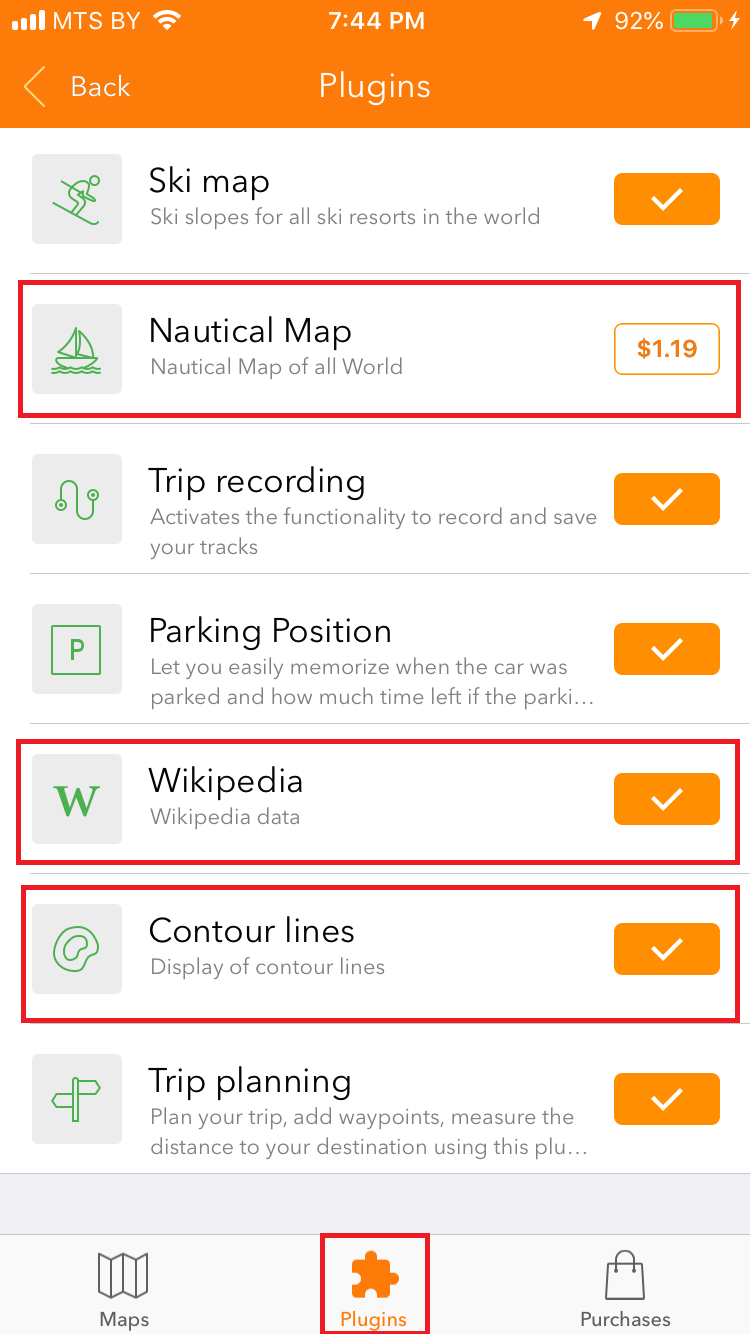
Task: Tap the Trip planning signpost icon
Action: coord(77,1099)
